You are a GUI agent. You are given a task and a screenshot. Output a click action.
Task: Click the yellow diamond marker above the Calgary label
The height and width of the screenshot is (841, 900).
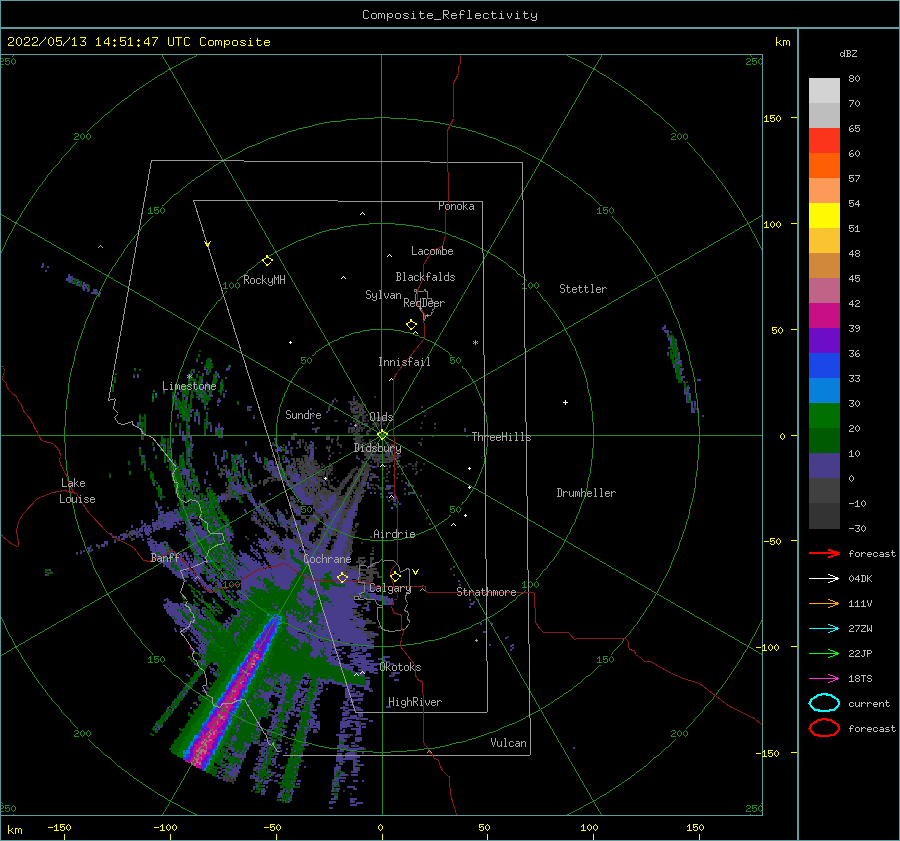(395, 576)
